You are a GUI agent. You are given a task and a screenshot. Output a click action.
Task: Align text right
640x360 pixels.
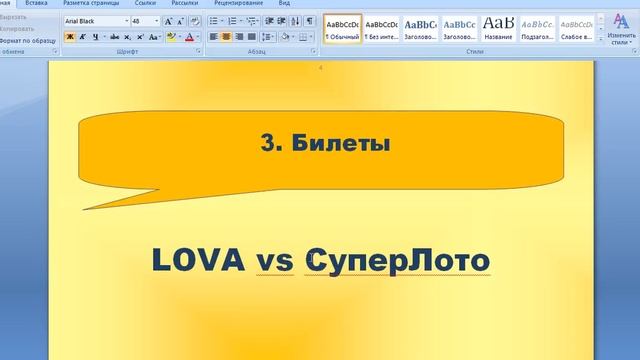click(x=239, y=37)
